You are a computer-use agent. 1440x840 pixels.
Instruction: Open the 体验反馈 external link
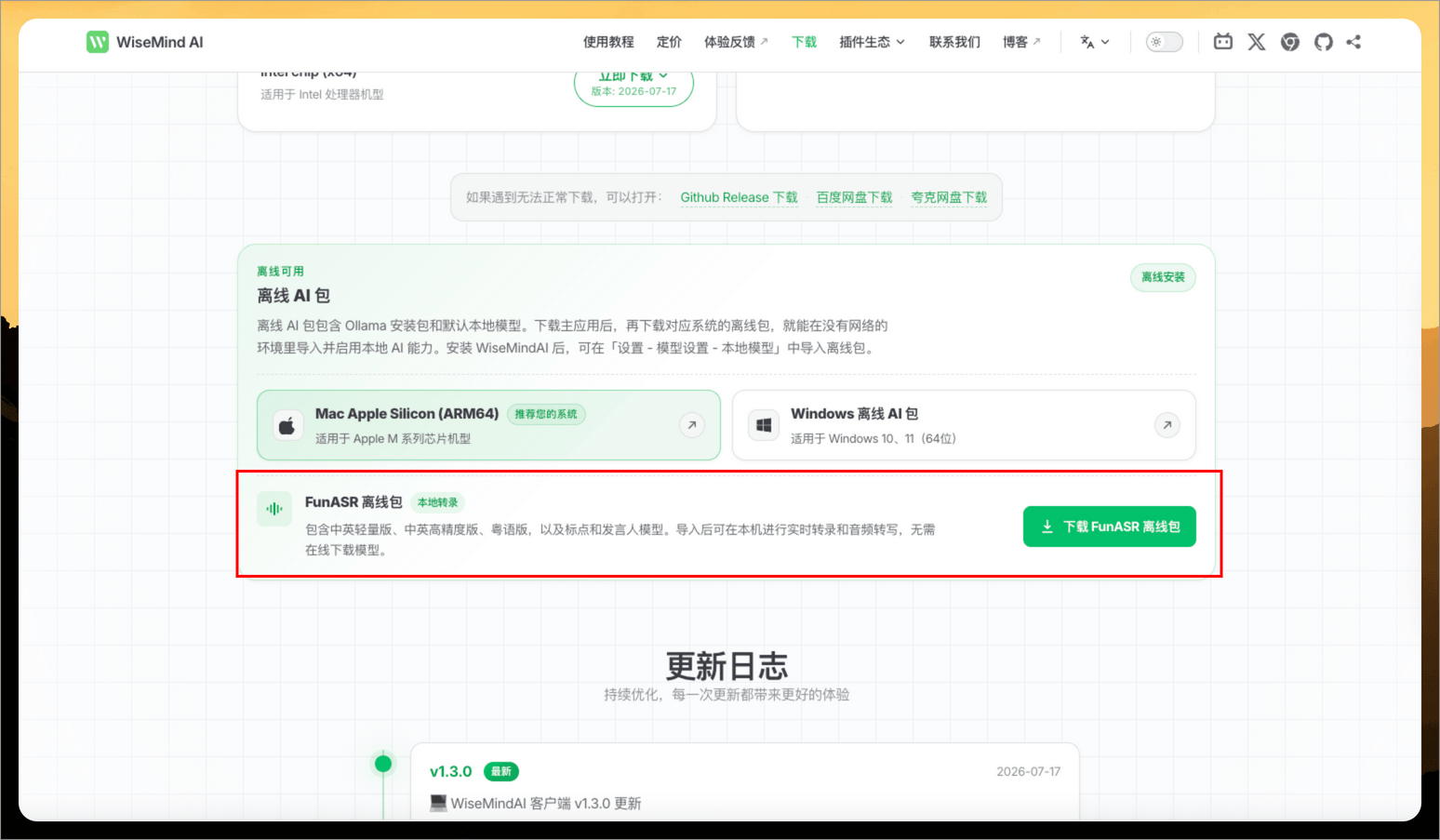pos(736,42)
